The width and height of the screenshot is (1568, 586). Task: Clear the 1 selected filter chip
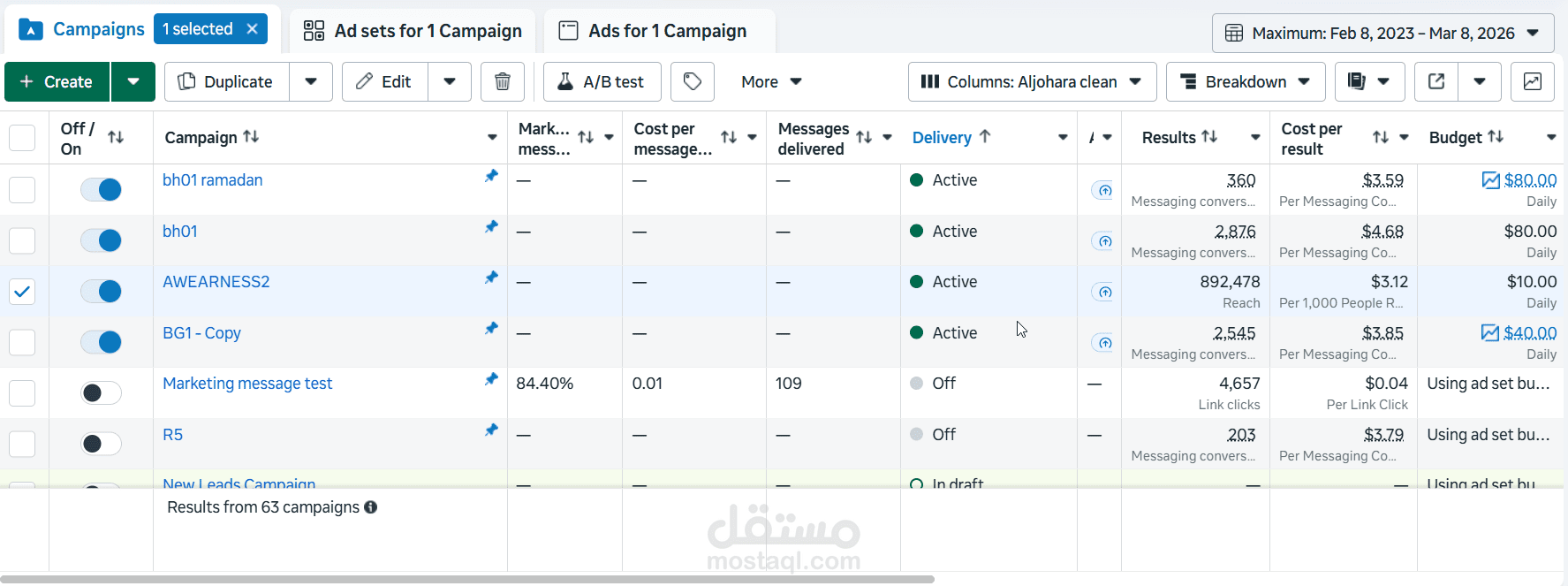[253, 29]
